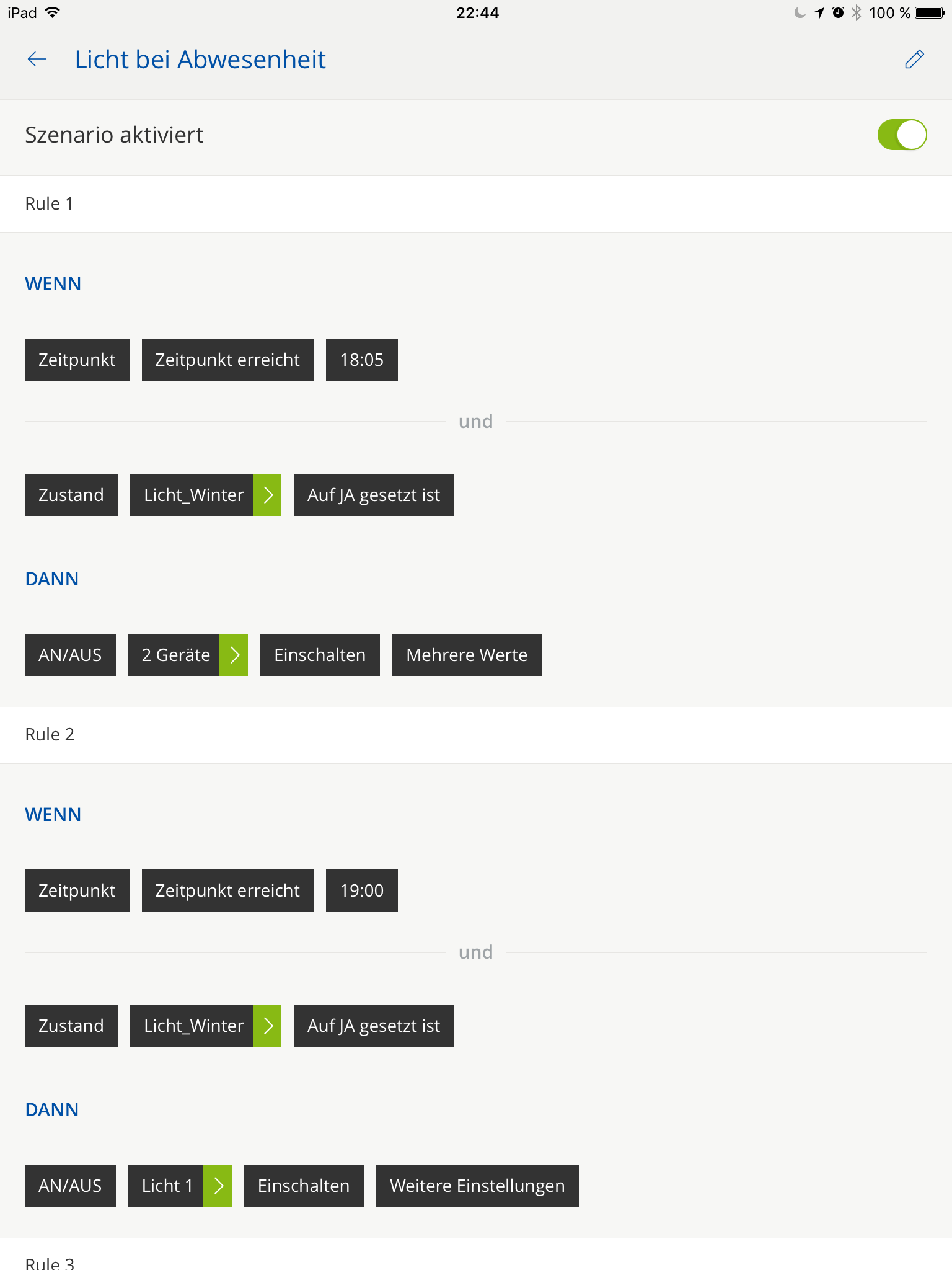Open Licht 1 device arrow
952x1270 pixels.
point(218,1186)
